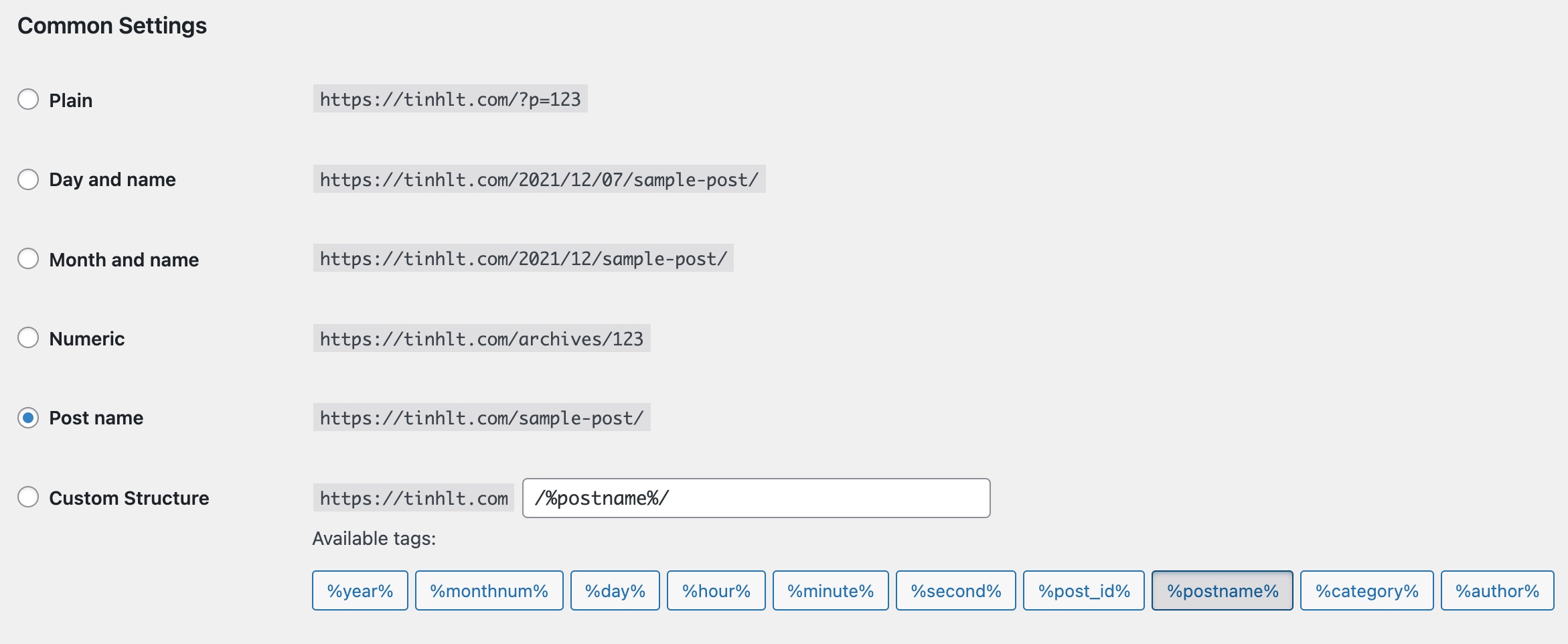The width and height of the screenshot is (1568, 644).
Task: Click the archives/123 example URL
Action: (482, 339)
